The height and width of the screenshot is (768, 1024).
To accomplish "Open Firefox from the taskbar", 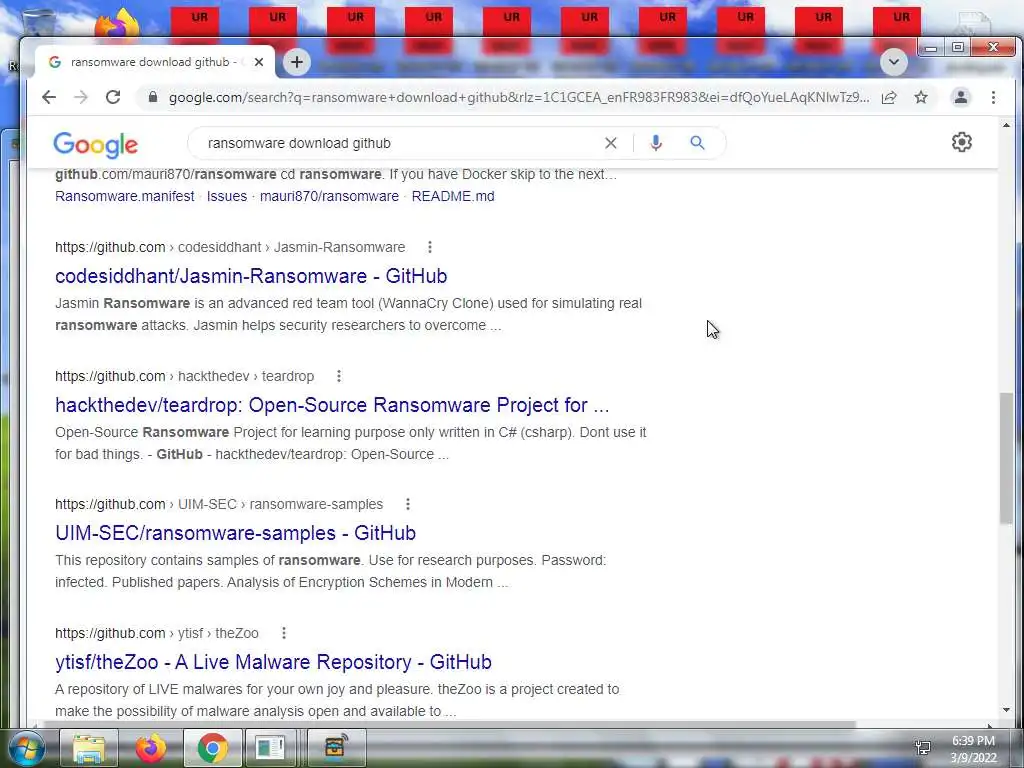I will point(150,748).
